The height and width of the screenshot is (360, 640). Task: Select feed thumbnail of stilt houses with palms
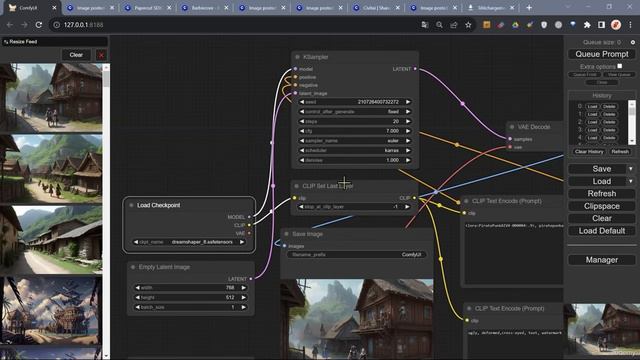click(x=51, y=310)
